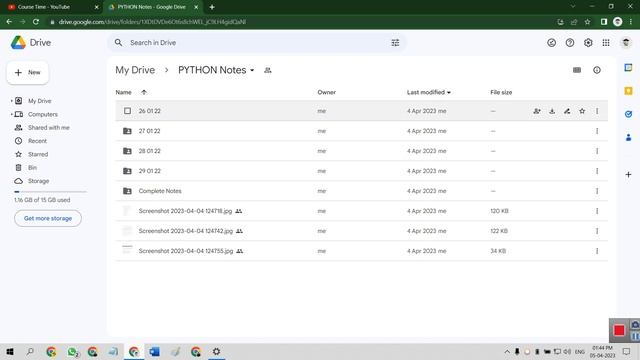Tick the checkbox for 26 01 22
The width and height of the screenshot is (640, 360).
[x=127, y=111]
